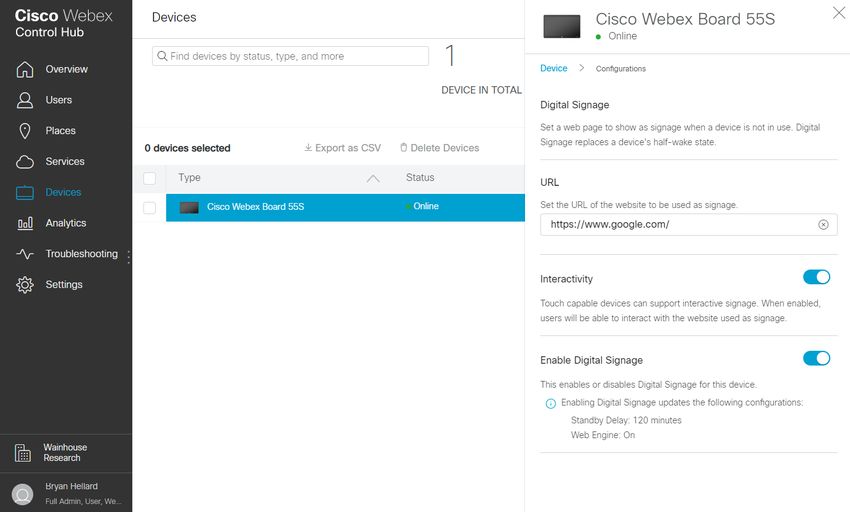Click the sidebar collapse handle dots

(128, 257)
